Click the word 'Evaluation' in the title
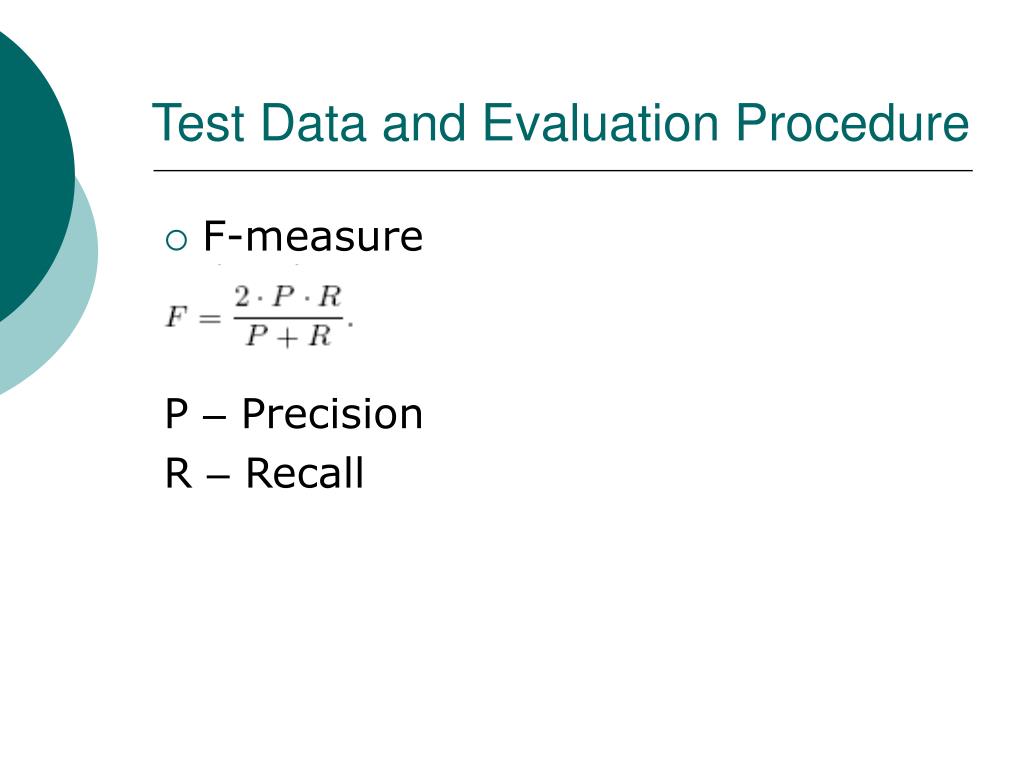 [601, 122]
